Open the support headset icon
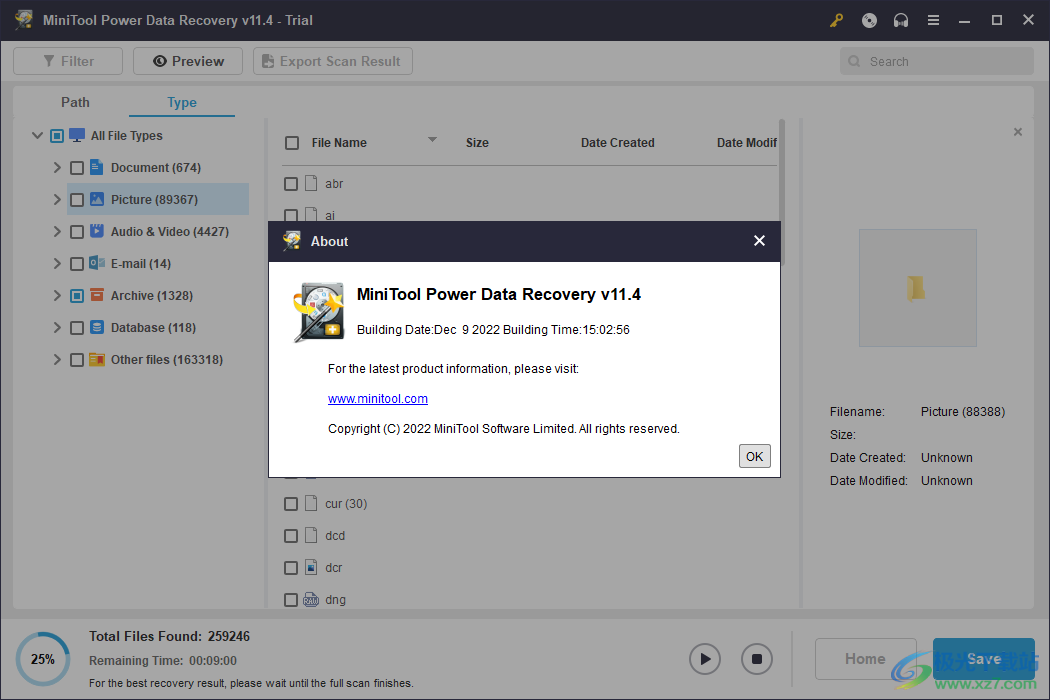 coord(901,20)
